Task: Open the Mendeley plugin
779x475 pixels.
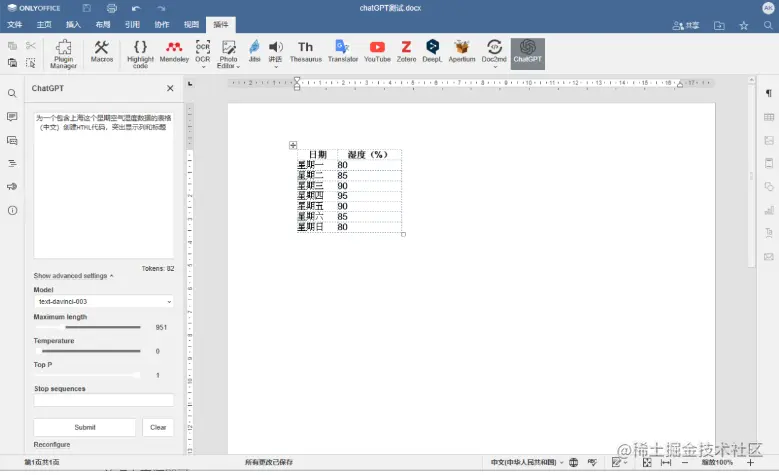Action: click(174, 51)
